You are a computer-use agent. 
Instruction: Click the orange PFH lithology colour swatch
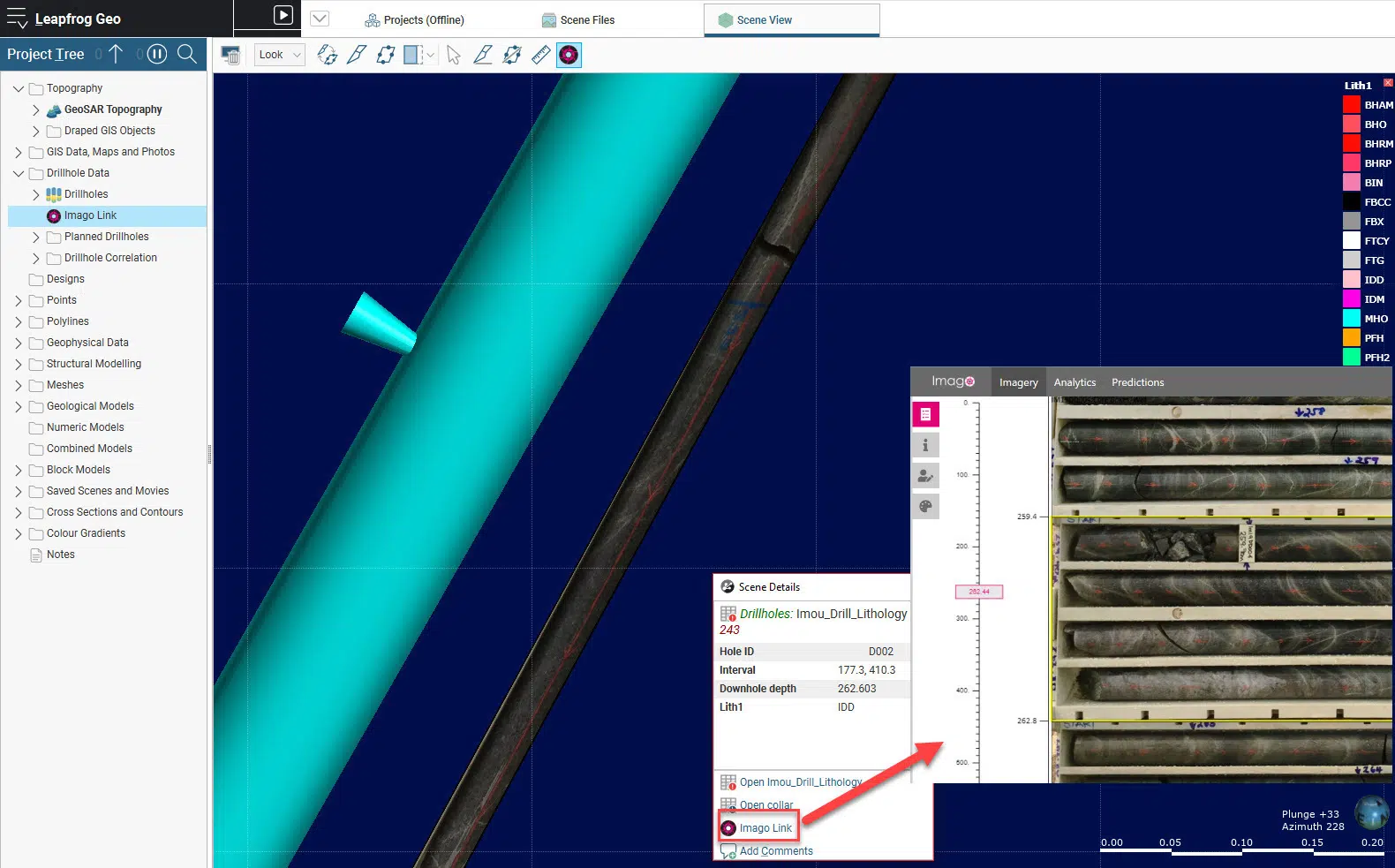1351,338
